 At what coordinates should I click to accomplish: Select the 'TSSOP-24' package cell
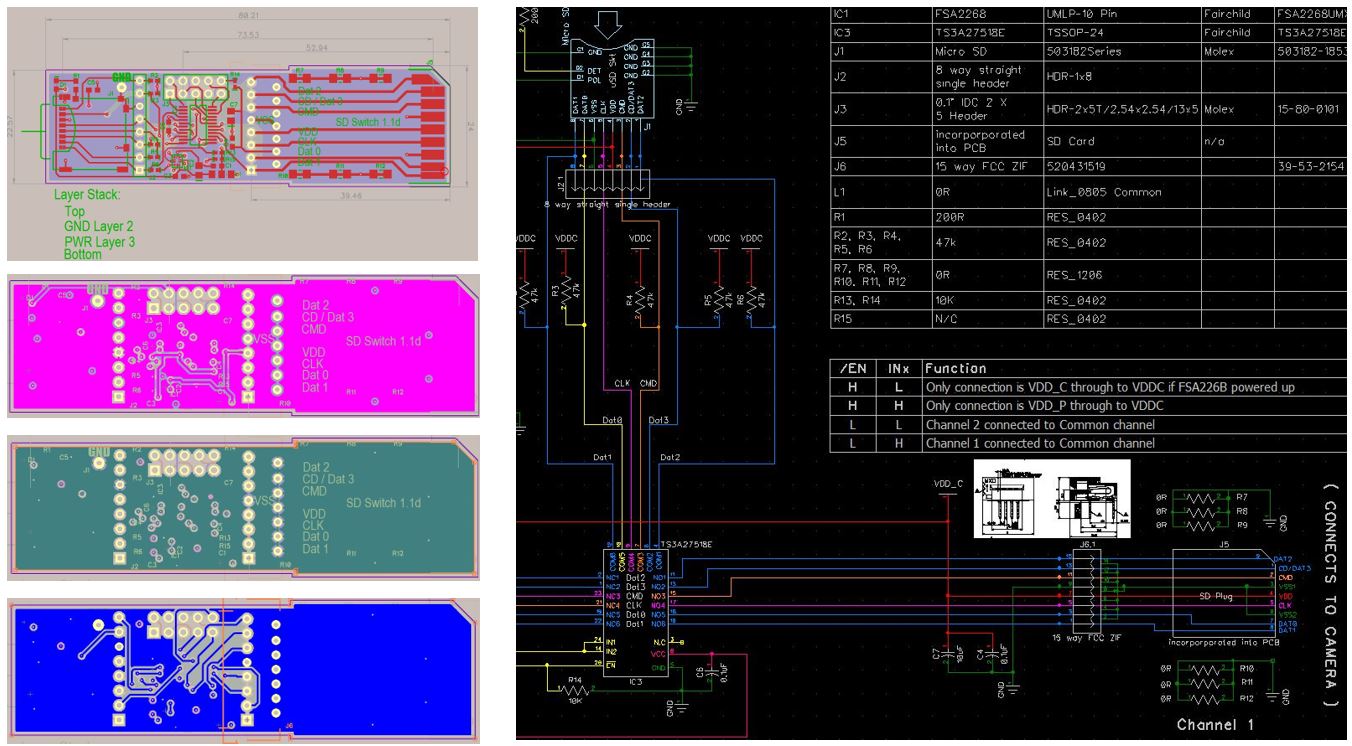(1074, 33)
